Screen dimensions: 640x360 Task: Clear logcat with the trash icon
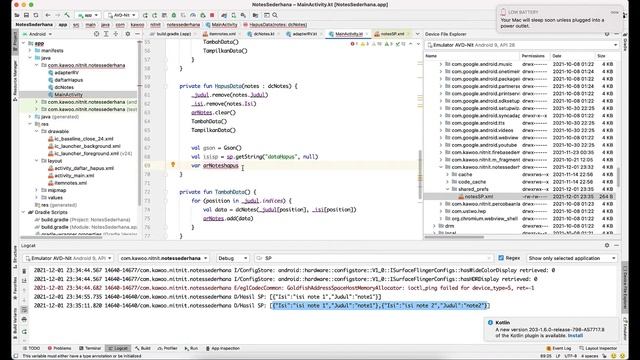coord(24,271)
